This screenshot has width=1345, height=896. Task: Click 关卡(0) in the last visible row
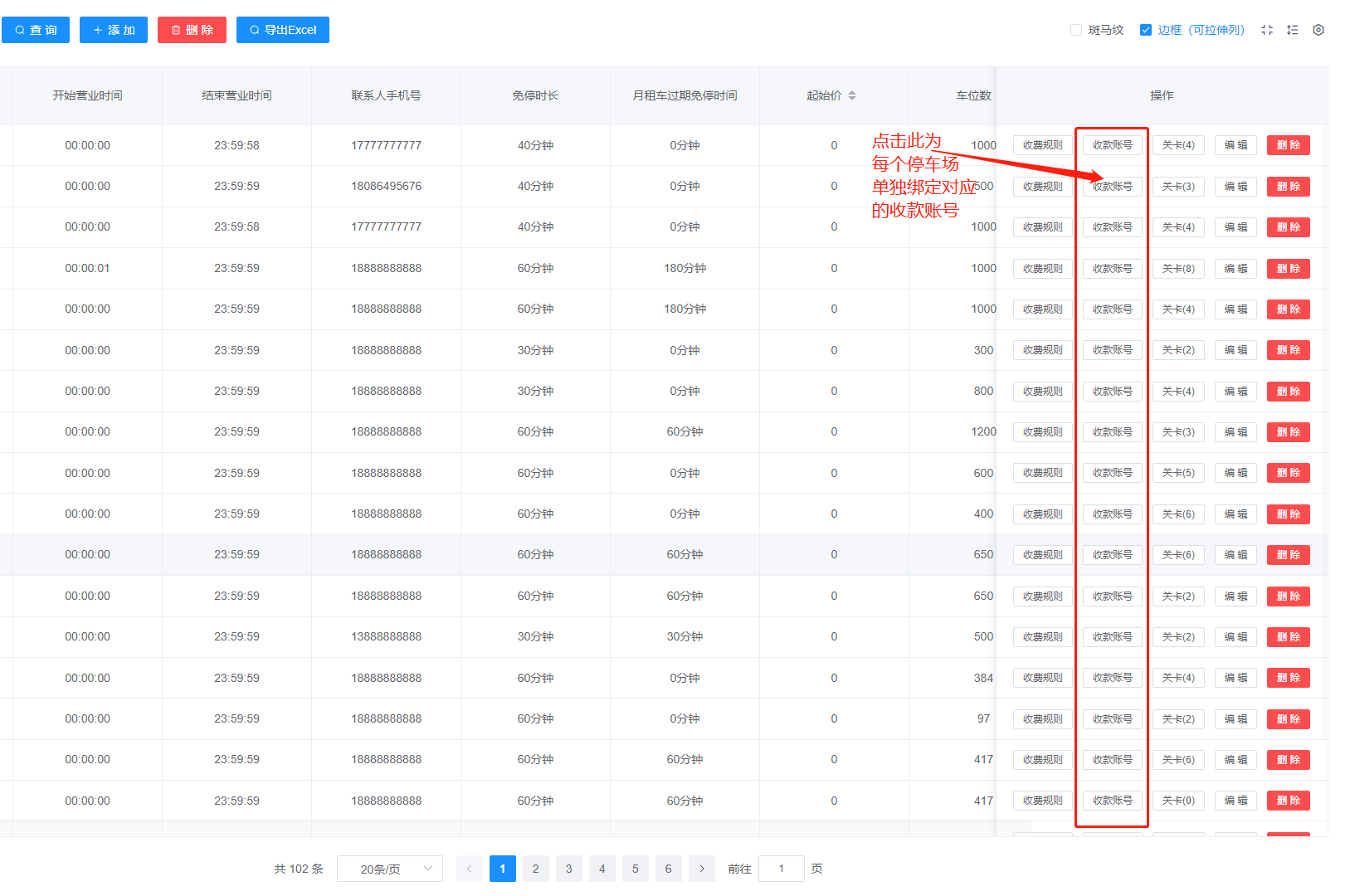1178,801
